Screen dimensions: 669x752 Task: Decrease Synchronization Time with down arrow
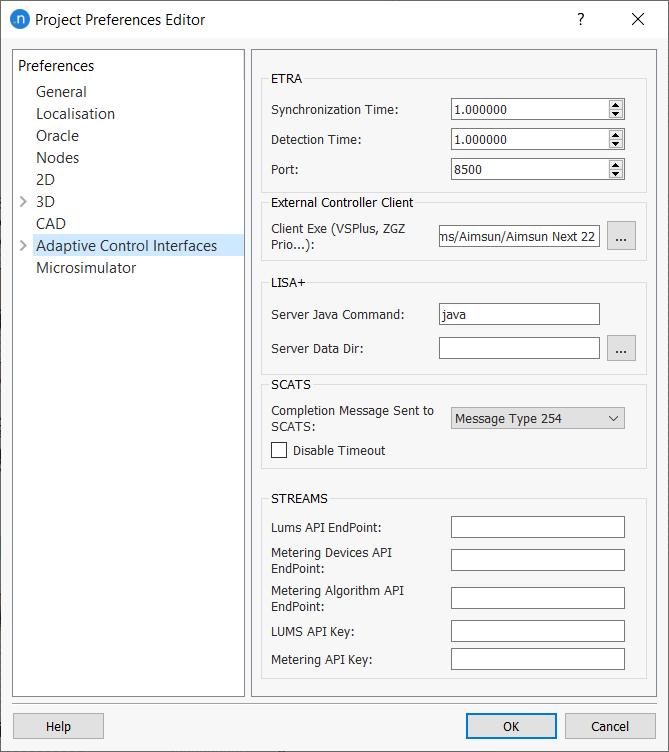[616, 114]
